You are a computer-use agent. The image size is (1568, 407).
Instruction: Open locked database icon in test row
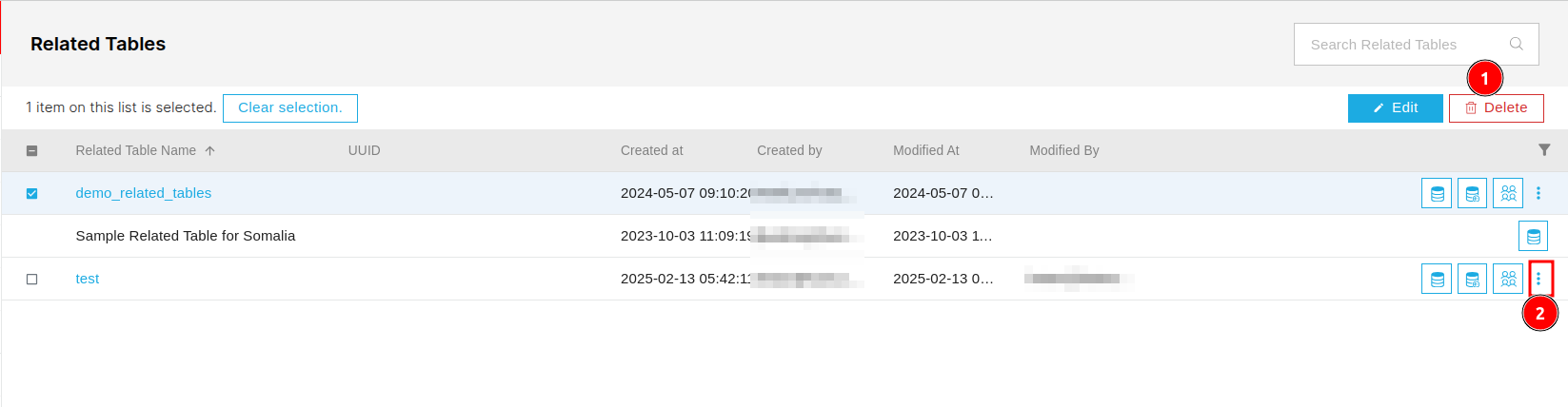click(x=1472, y=279)
